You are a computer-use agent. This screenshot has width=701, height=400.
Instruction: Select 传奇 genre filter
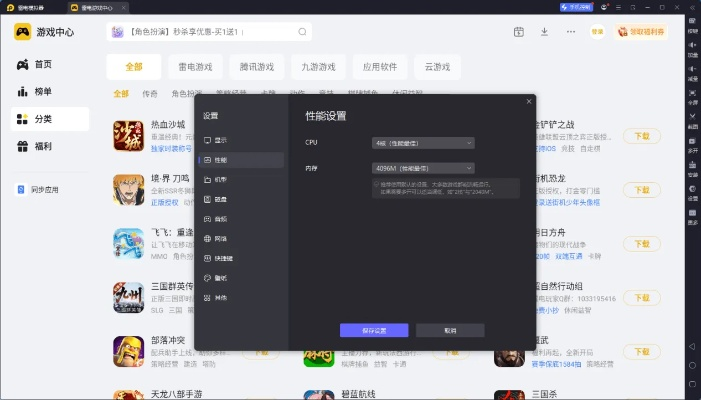point(150,93)
